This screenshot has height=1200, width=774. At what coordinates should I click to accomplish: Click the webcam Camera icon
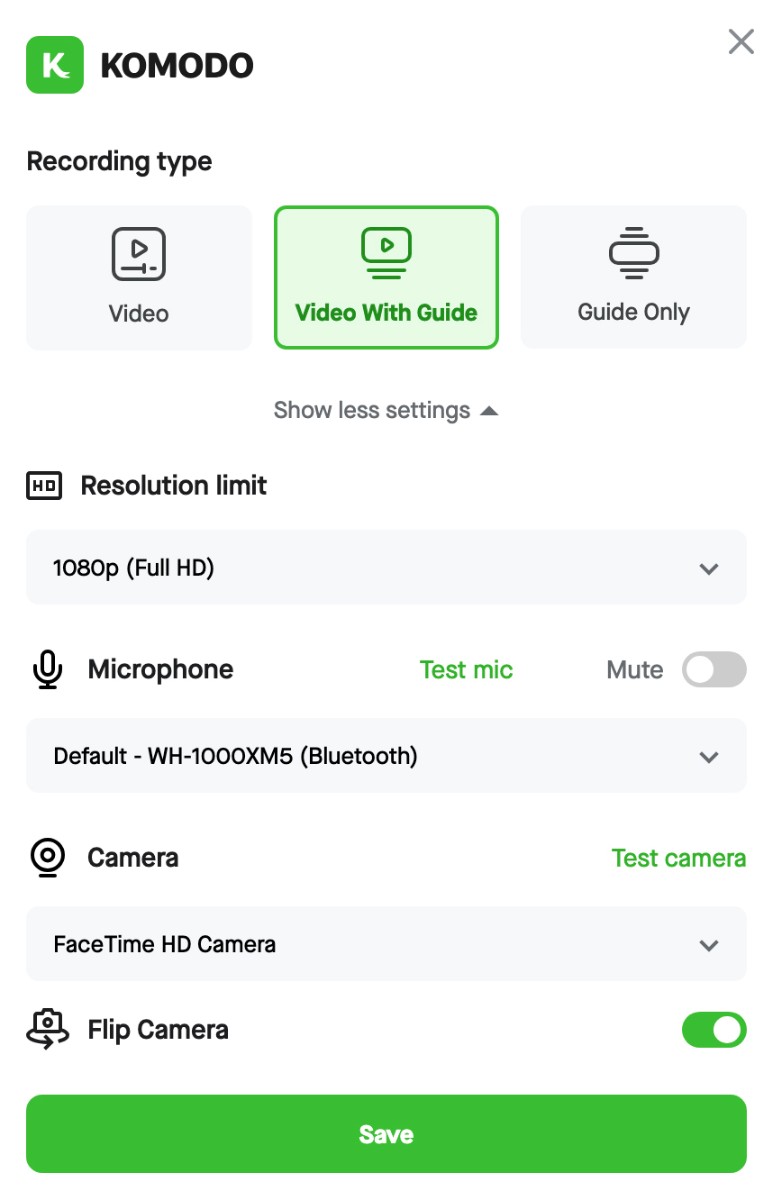[47, 858]
